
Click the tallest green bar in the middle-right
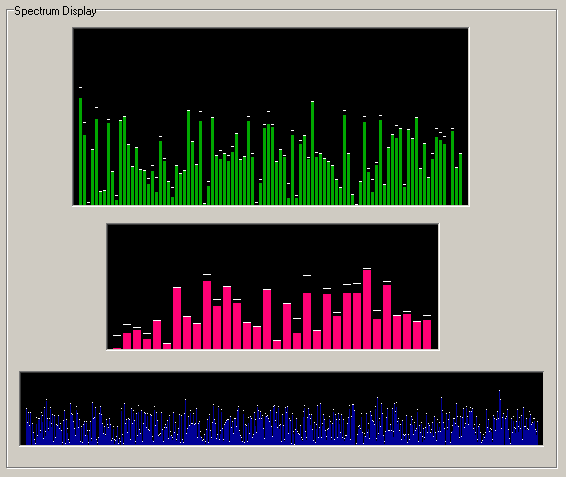313,153
